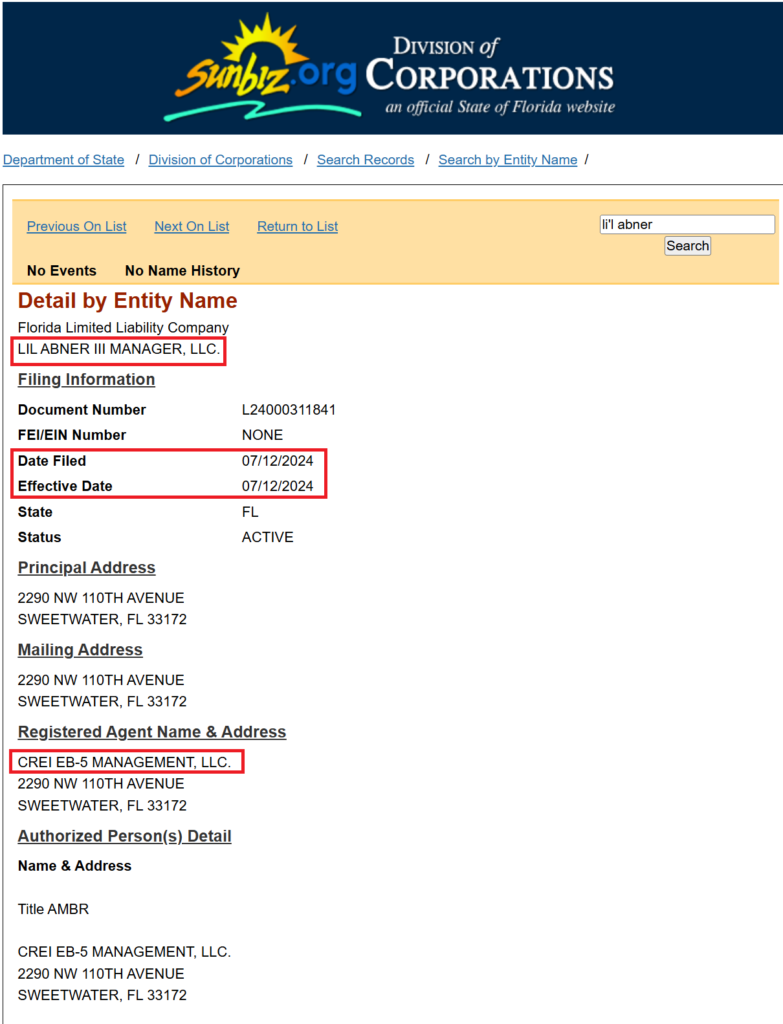Screen dimensions: 783x1024
Task: Click the Division of Corporations banner title
Action: pyautogui.click(x=490, y=65)
